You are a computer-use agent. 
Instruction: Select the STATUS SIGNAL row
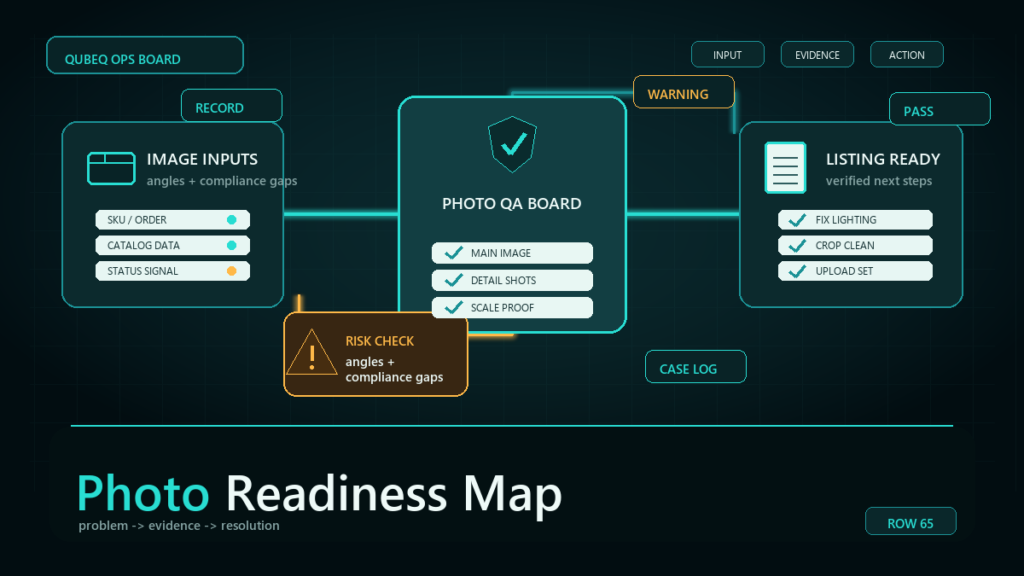172,271
